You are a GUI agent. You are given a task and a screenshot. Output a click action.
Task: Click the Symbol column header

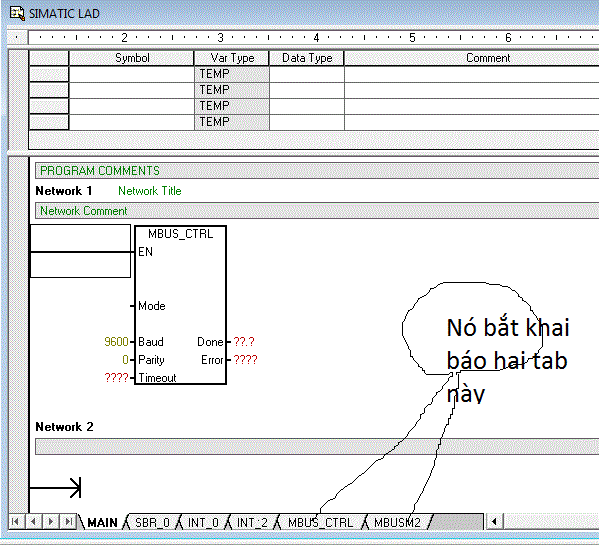pos(132,58)
